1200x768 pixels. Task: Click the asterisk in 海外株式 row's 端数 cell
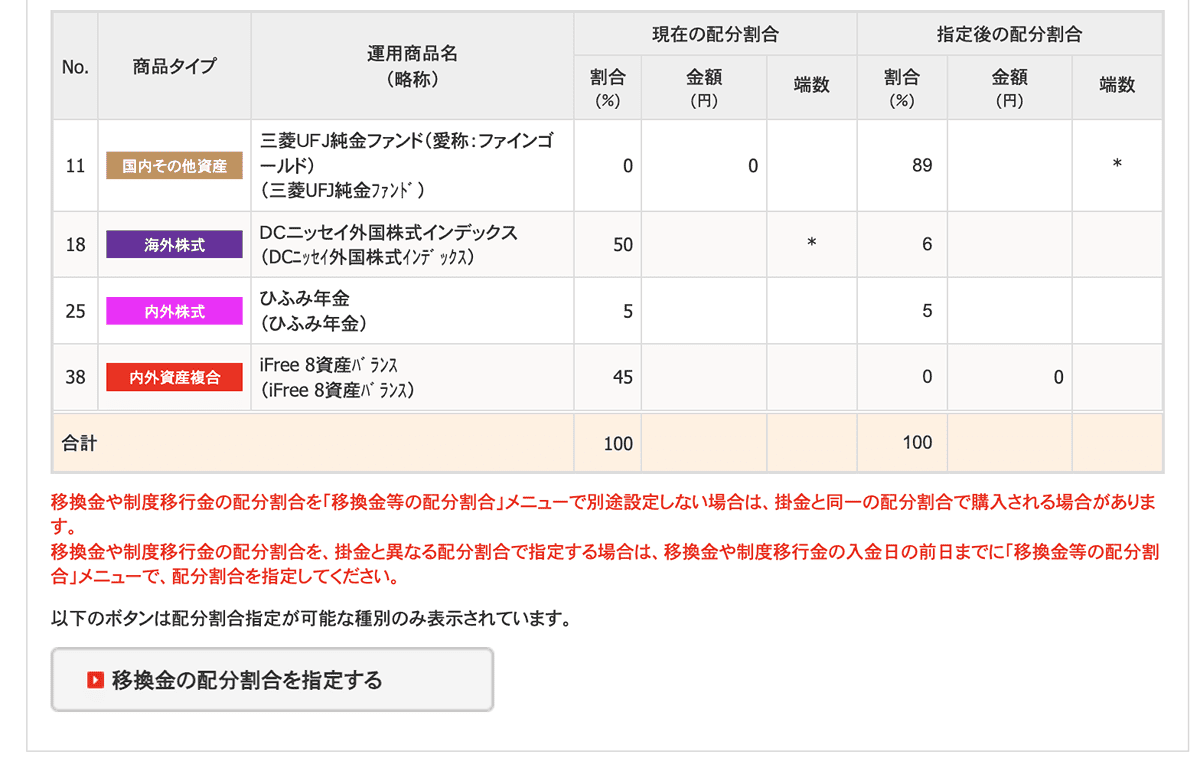pyautogui.click(x=811, y=244)
